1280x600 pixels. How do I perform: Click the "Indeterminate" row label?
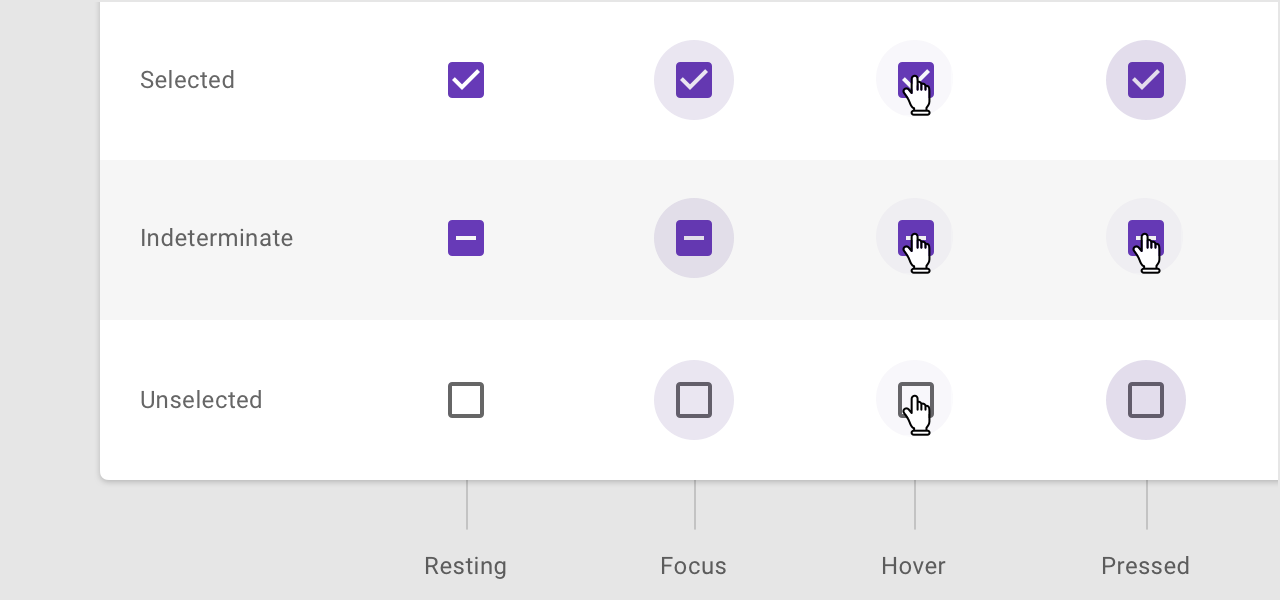pos(216,238)
